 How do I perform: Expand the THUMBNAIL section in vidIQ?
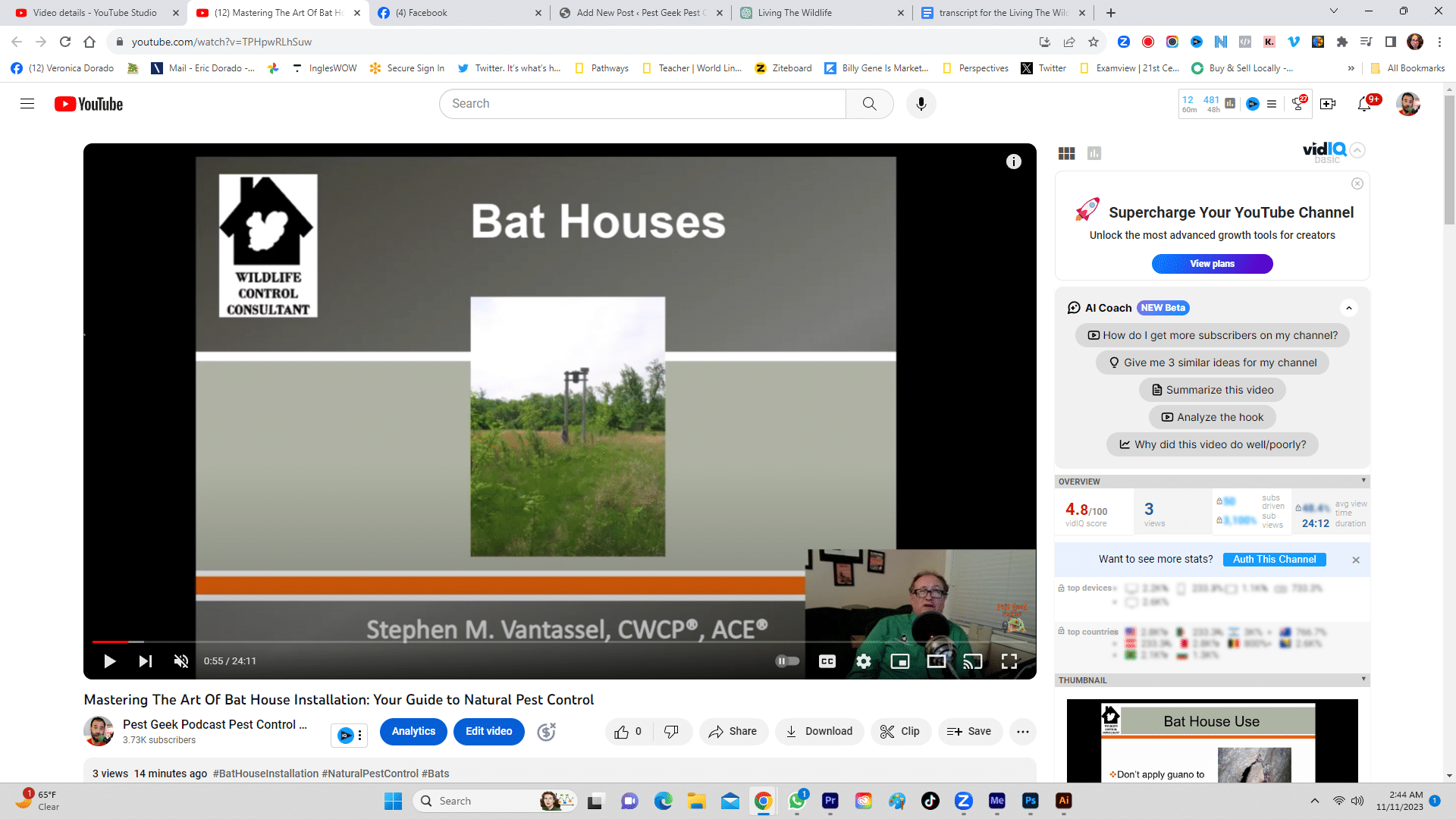[x=1363, y=680]
